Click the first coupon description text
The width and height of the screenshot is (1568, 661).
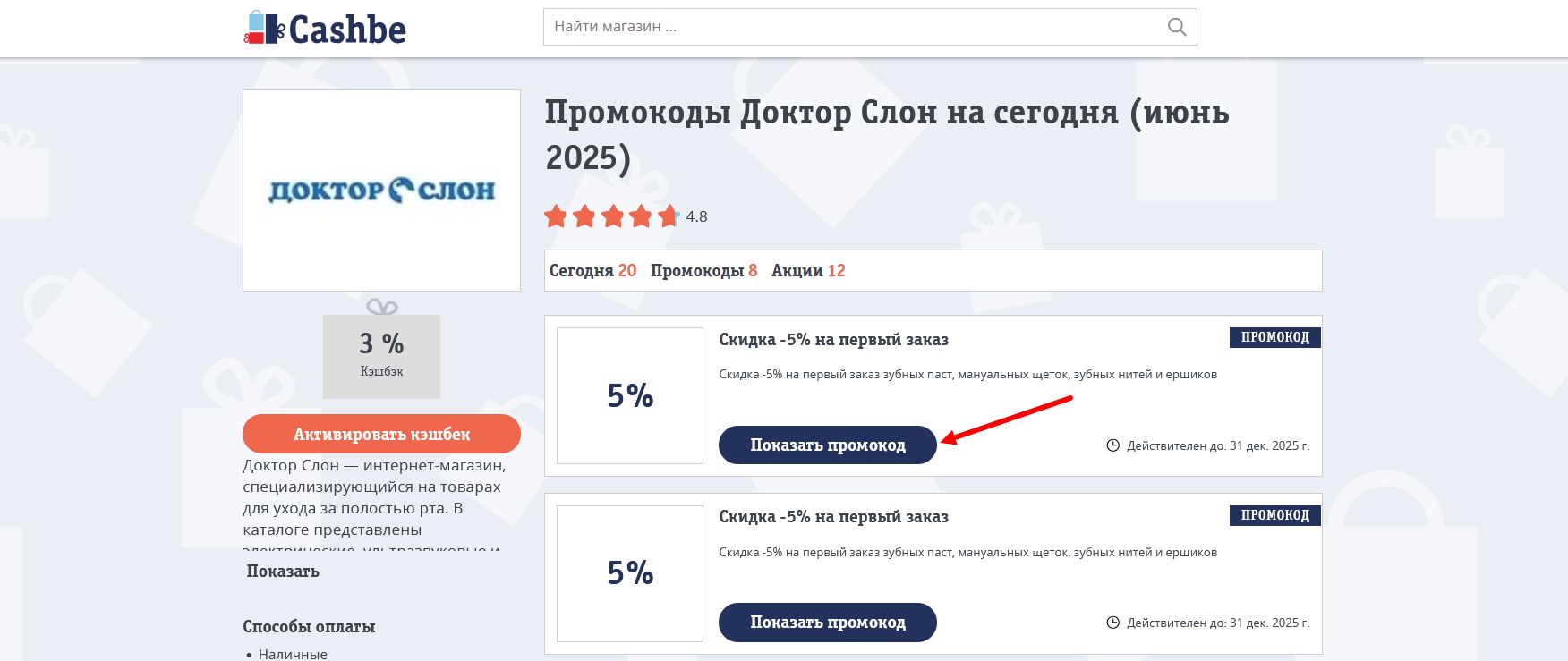(967, 374)
